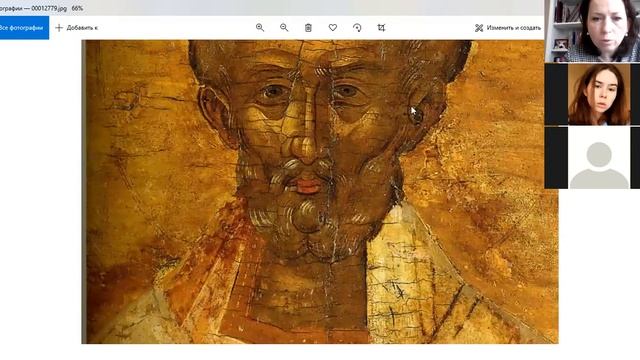
Task: Select the crop tool icon
Action: [x=381, y=28]
